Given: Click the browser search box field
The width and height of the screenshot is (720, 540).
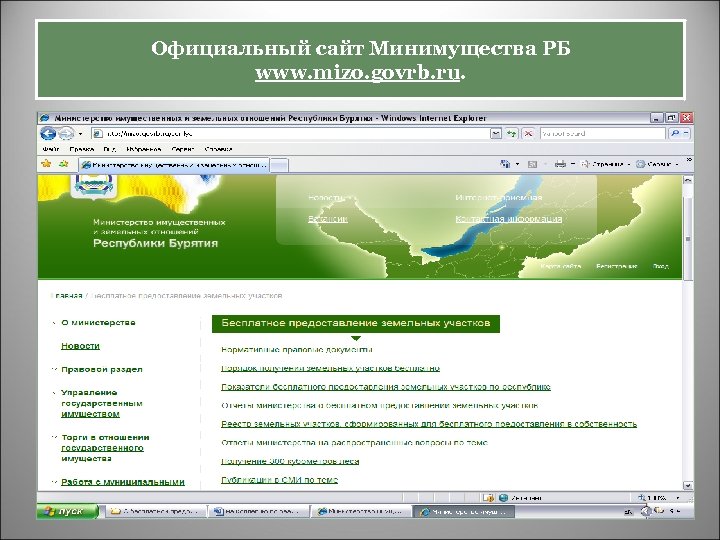Looking at the screenshot, I should click(603, 134).
